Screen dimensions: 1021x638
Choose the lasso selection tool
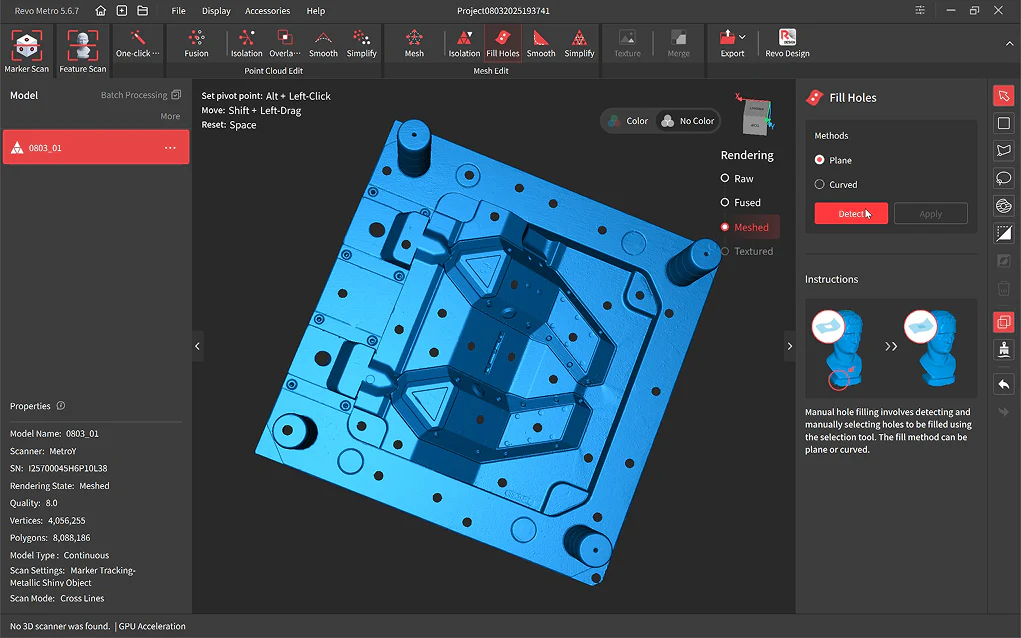1003,178
